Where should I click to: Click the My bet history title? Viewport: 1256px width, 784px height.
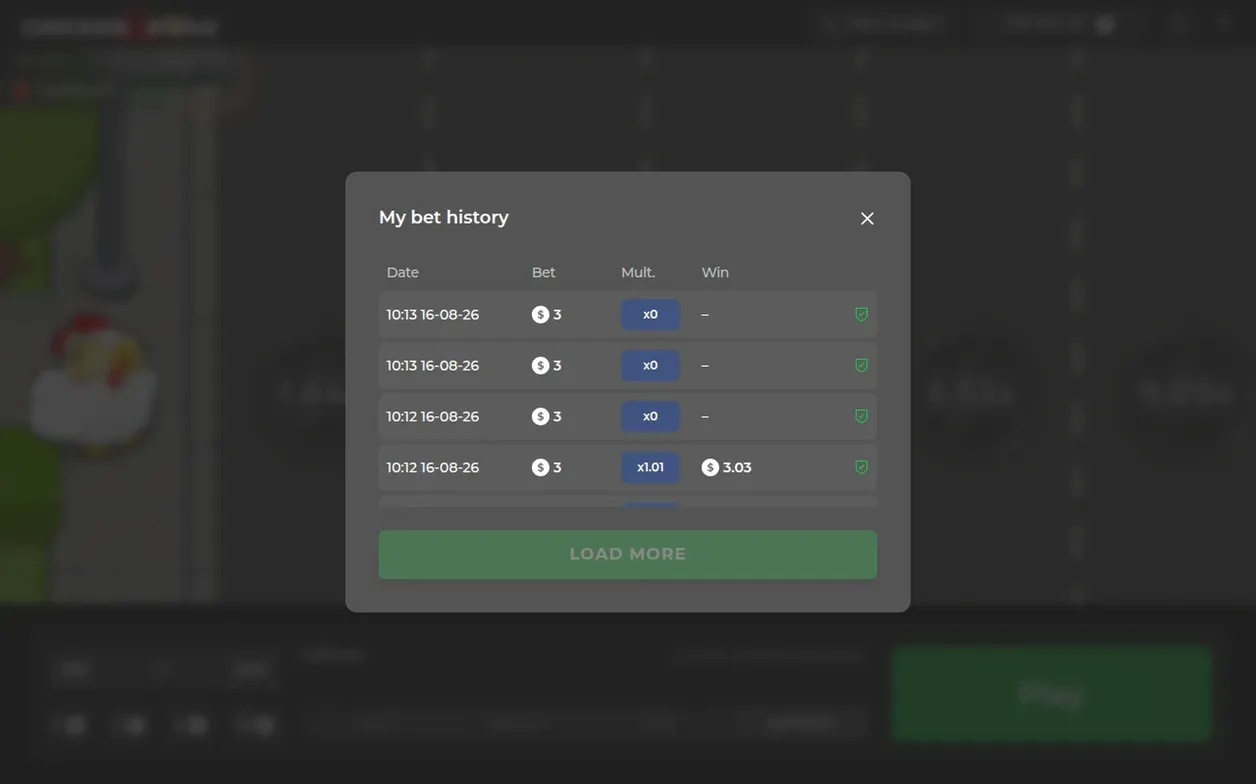pyautogui.click(x=444, y=217)
